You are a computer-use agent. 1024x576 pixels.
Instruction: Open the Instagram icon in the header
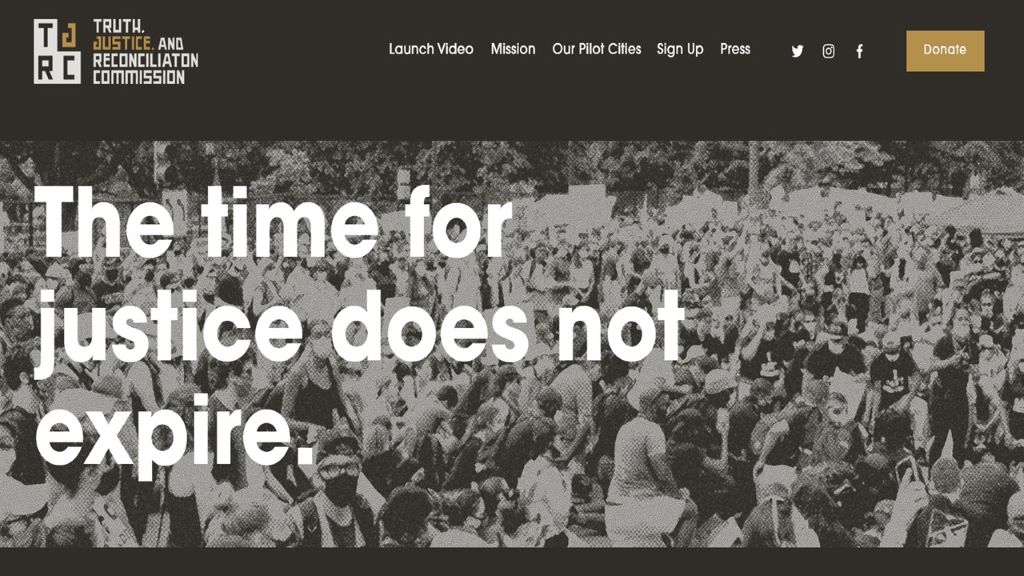pyautogui.click(x=828, y=51)
